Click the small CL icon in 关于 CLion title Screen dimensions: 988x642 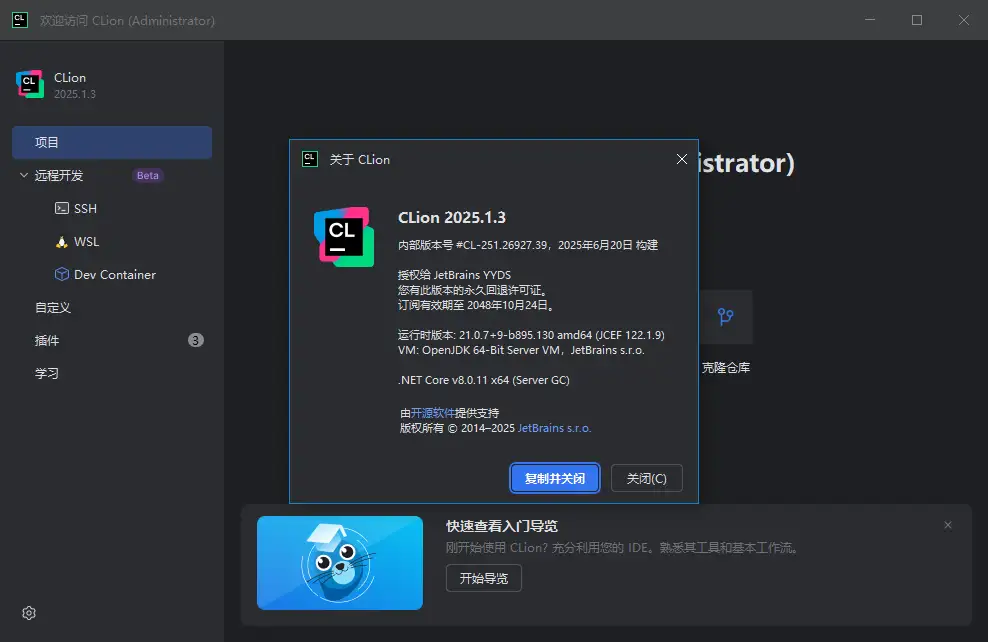tap(310, 159)
